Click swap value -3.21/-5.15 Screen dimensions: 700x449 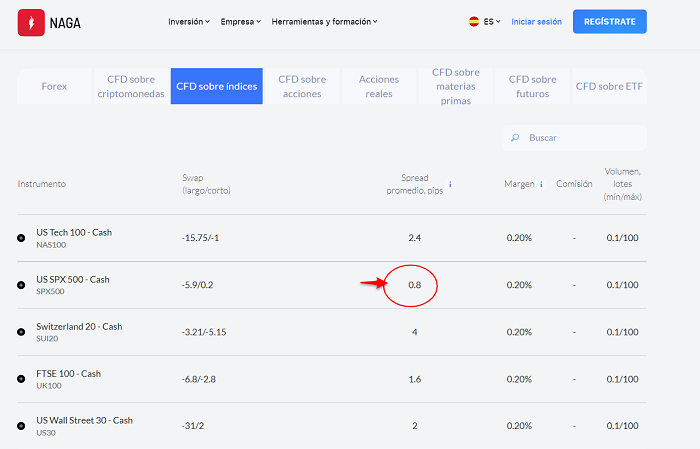(204, 332)
